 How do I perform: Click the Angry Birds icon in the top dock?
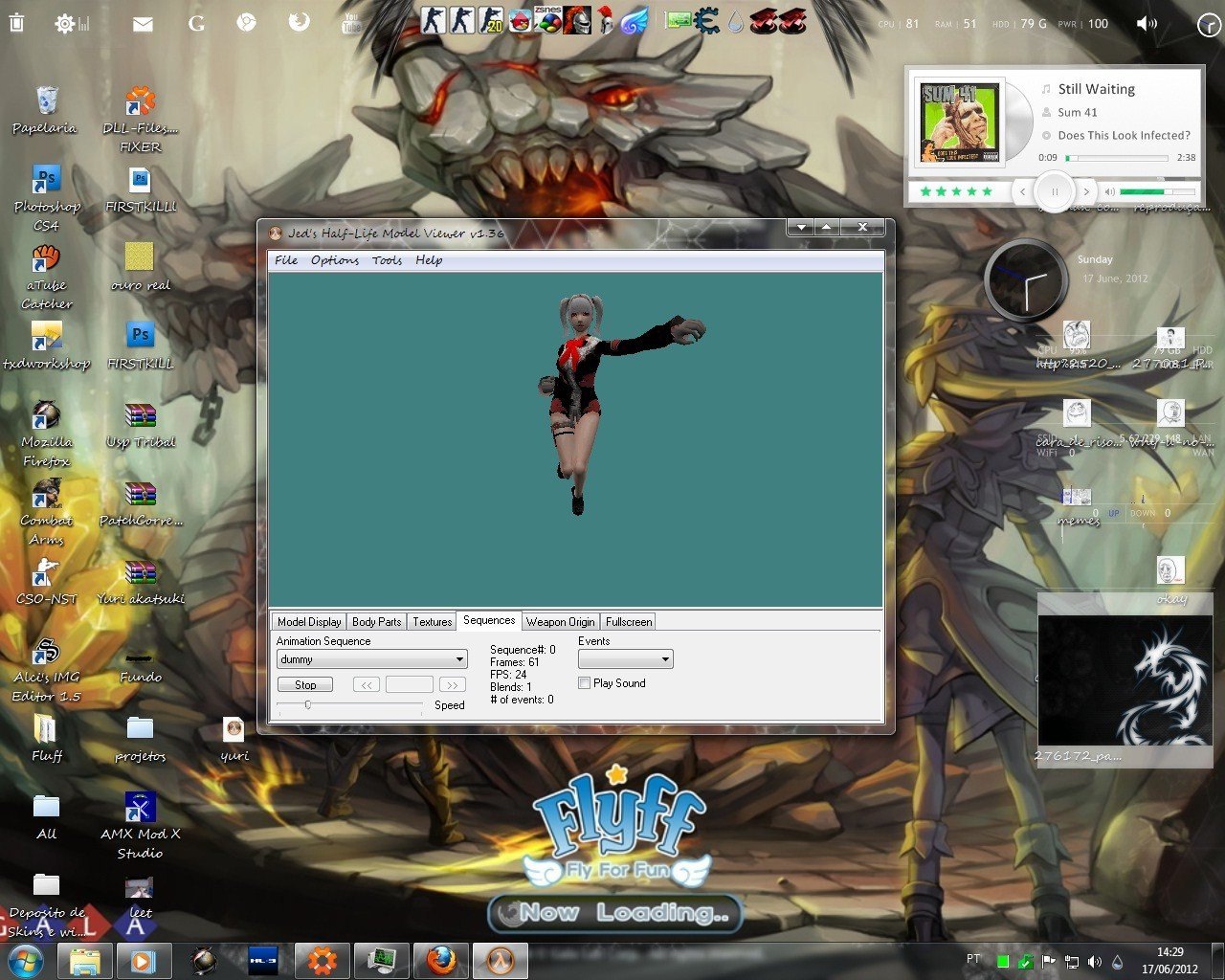[x=520, y=21]
